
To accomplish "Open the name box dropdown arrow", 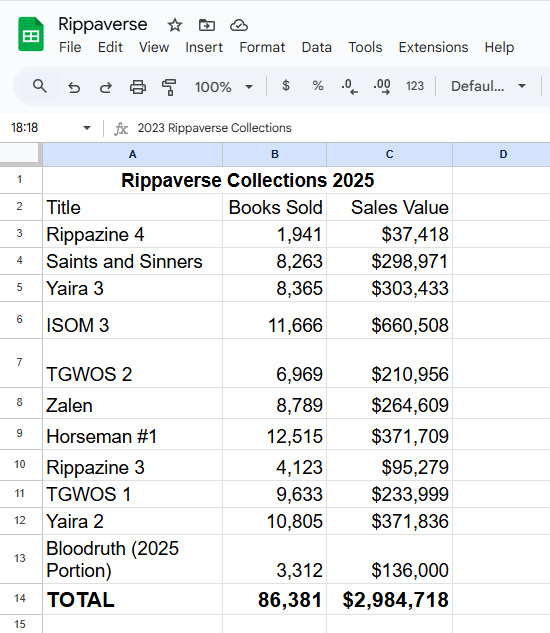I will (86, 128).
